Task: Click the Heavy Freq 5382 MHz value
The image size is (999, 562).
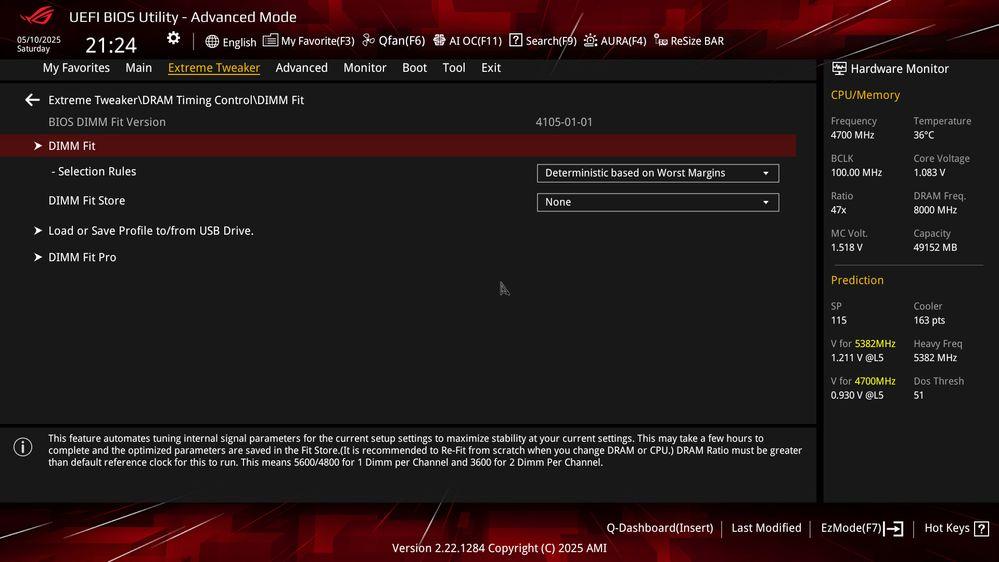Action: point(935,358)
